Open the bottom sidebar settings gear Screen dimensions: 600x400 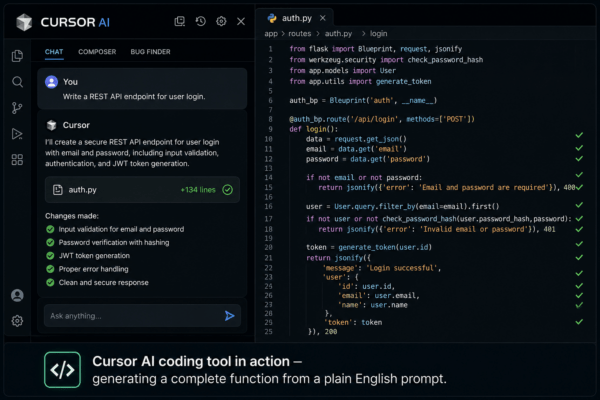point(17,321)
